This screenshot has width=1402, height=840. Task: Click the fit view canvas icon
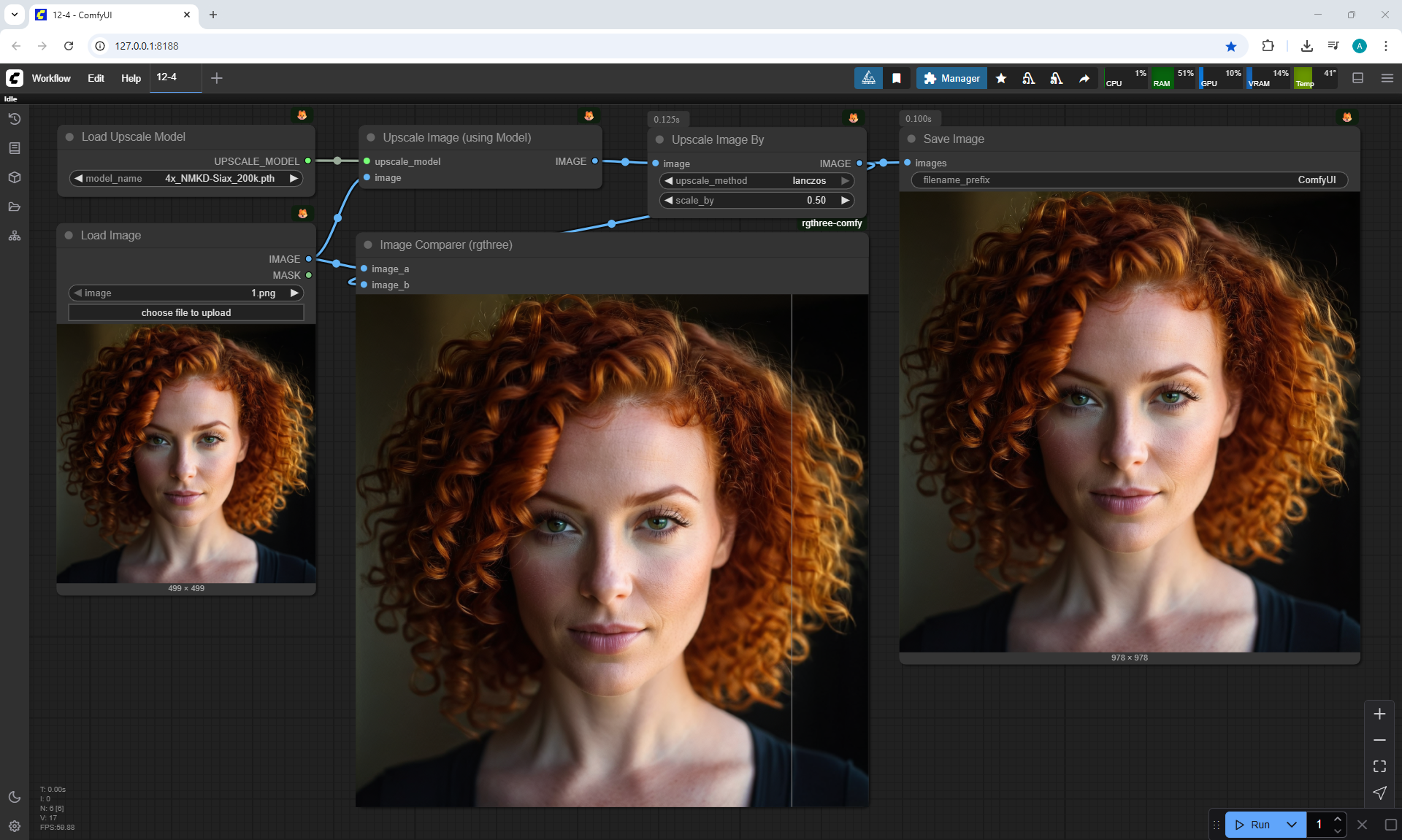(x=1379, y=766)
